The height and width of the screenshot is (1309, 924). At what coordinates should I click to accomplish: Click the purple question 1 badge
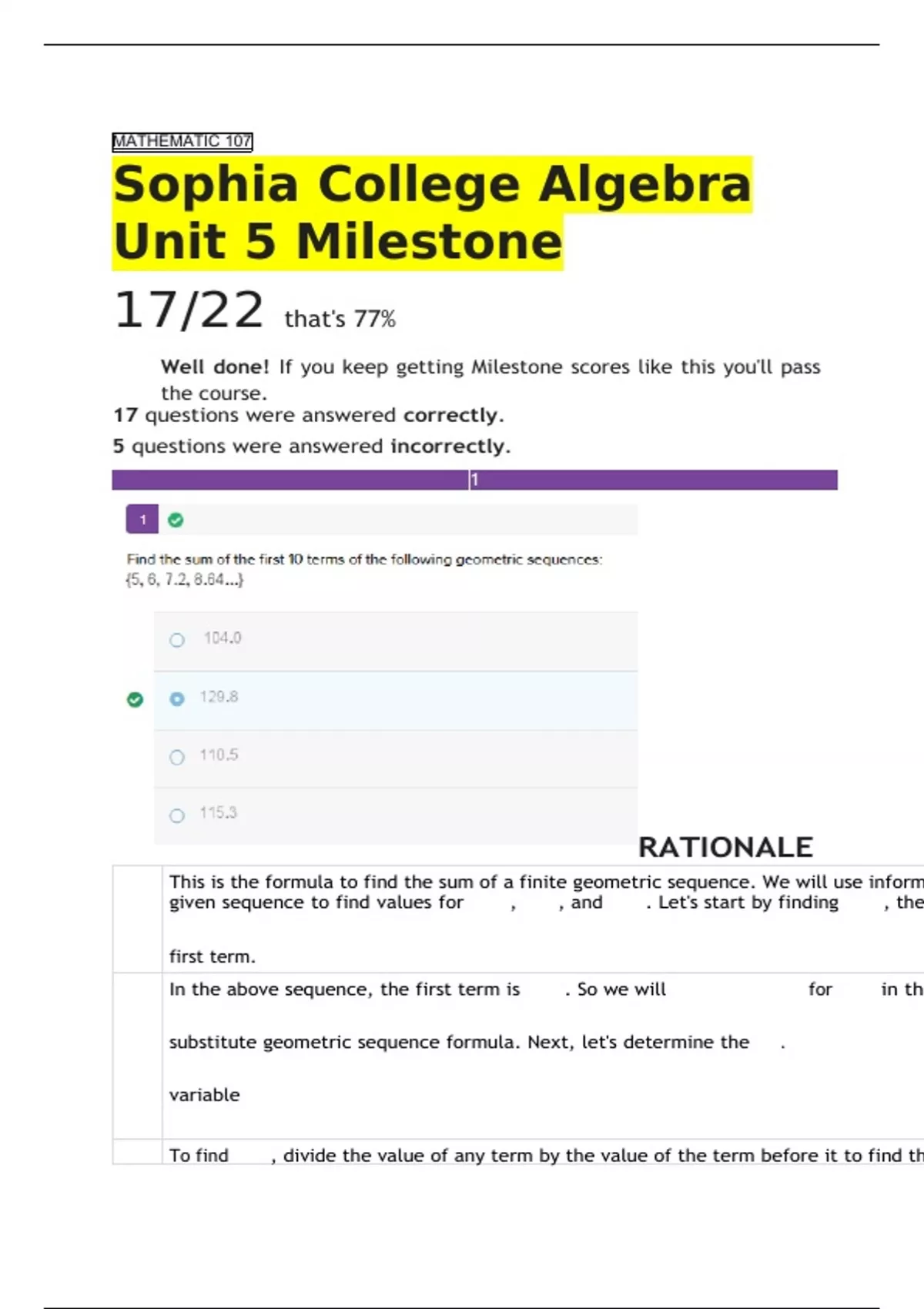[x=142, y=520]
